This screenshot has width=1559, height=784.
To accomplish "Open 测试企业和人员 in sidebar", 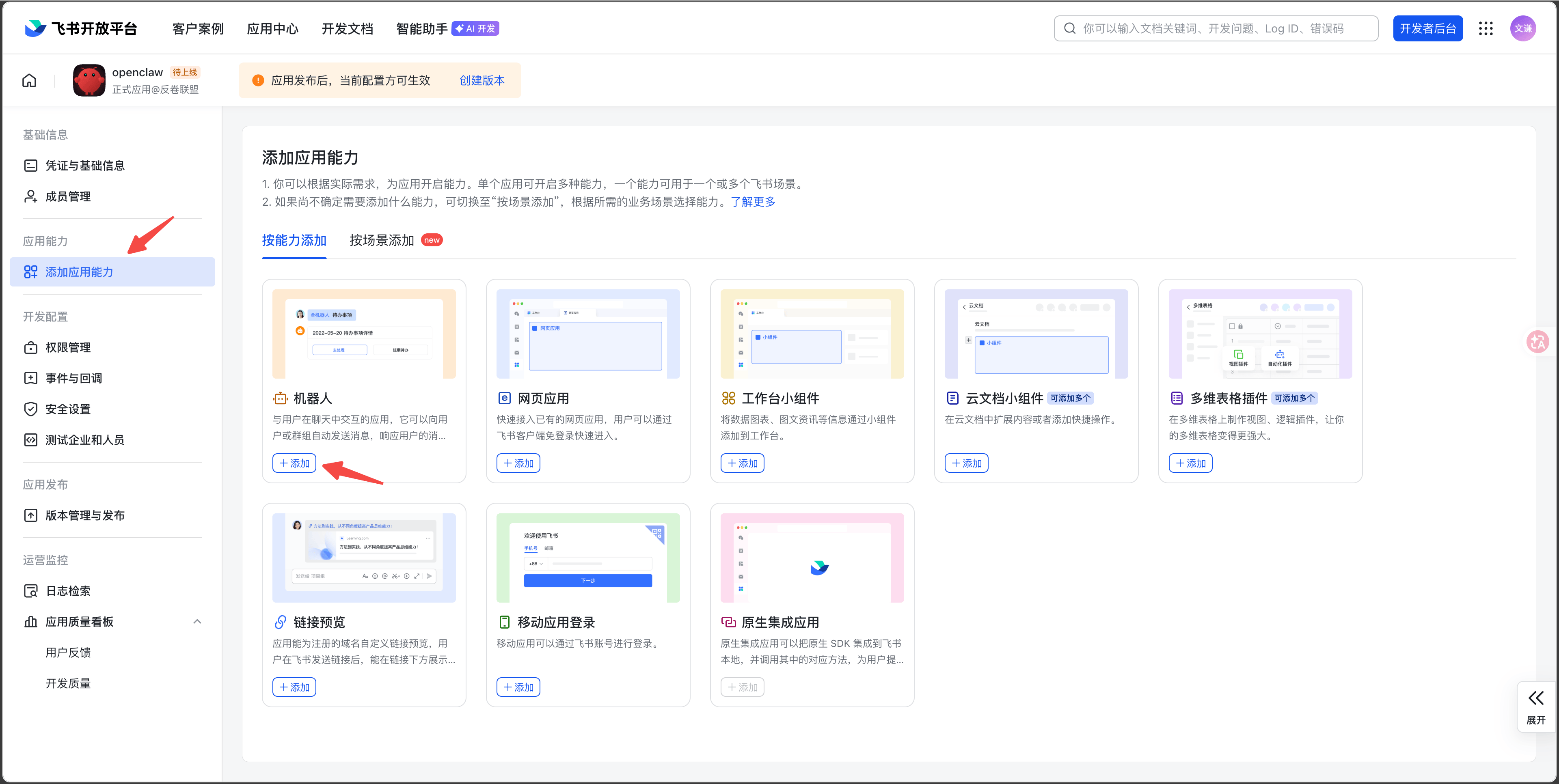I will click(112, 440).
